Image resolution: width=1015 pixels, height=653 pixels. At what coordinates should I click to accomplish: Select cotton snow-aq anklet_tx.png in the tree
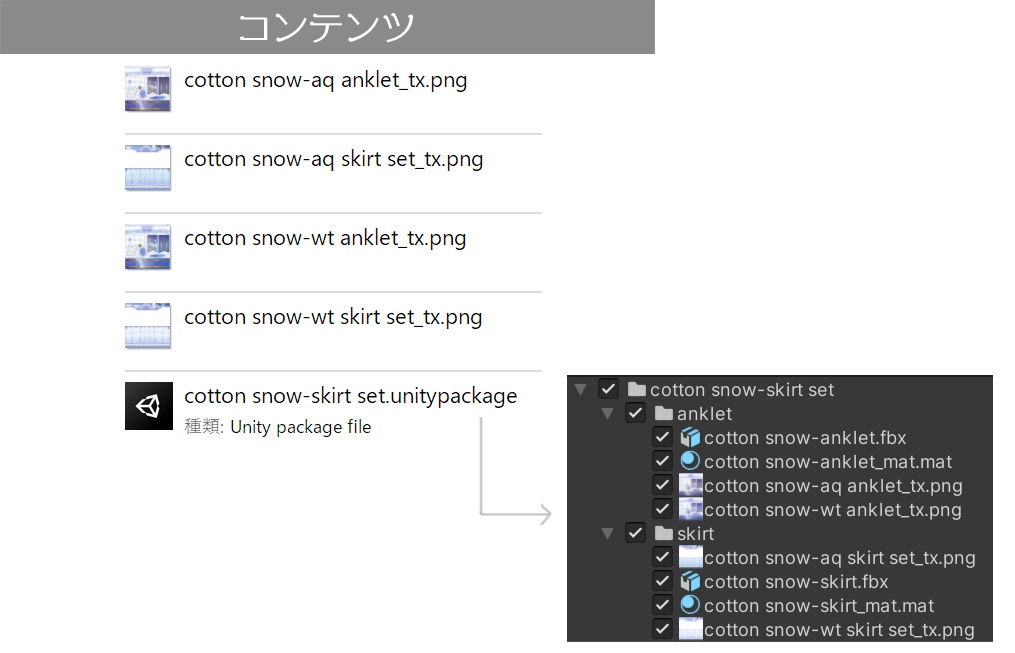click(833, 486)
